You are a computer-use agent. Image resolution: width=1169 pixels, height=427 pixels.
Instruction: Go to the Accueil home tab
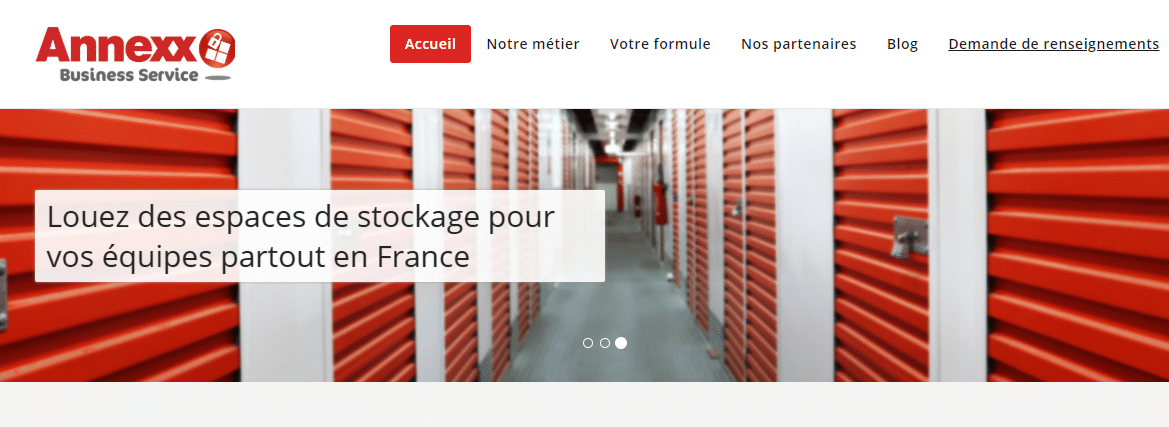pyautogui.click(x=430, y=44)
